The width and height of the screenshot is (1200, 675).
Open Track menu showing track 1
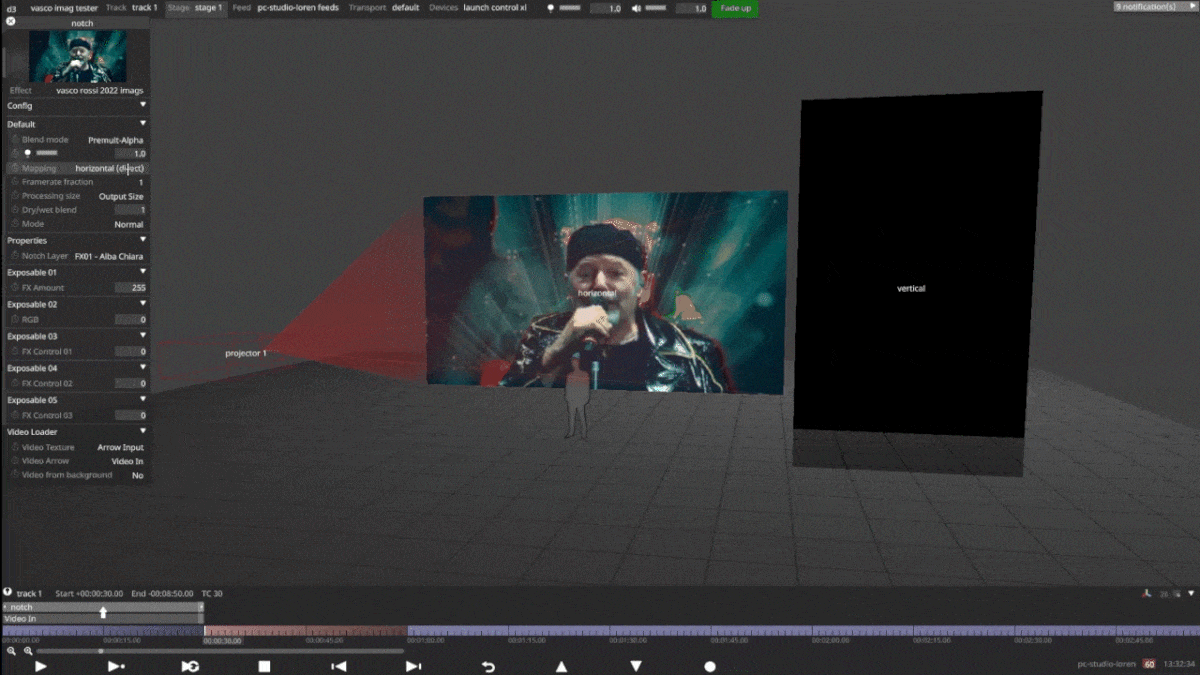point(132,7)
